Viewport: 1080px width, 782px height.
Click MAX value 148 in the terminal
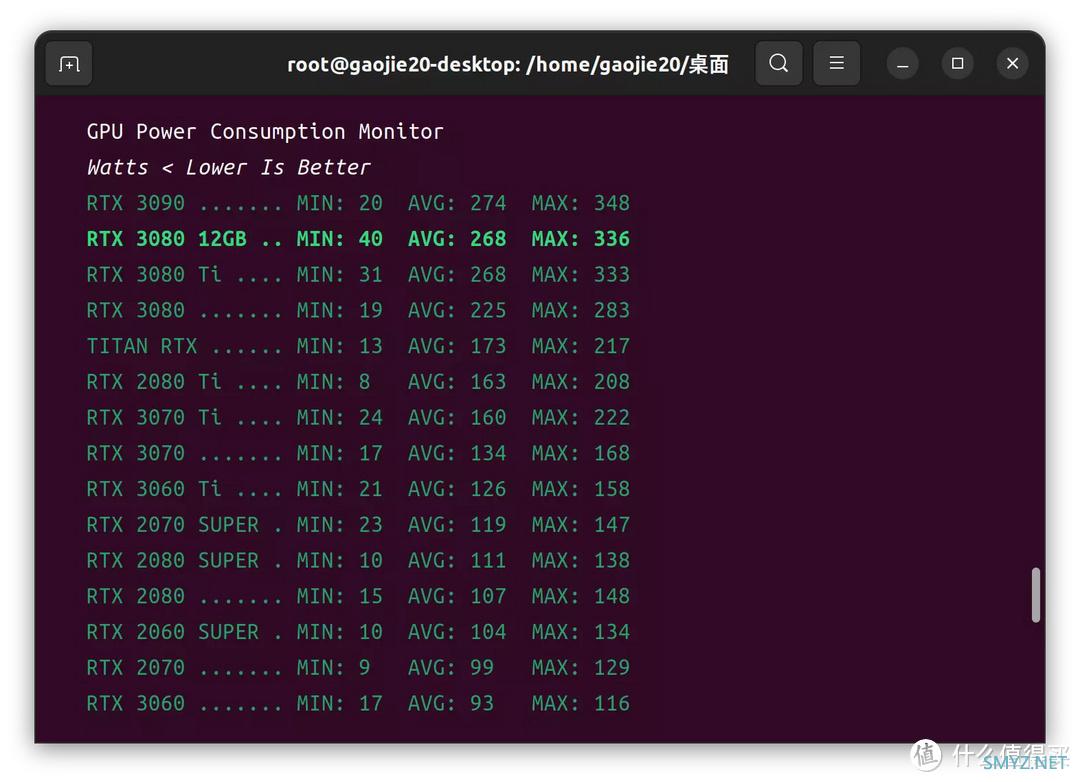pos(612,596)
